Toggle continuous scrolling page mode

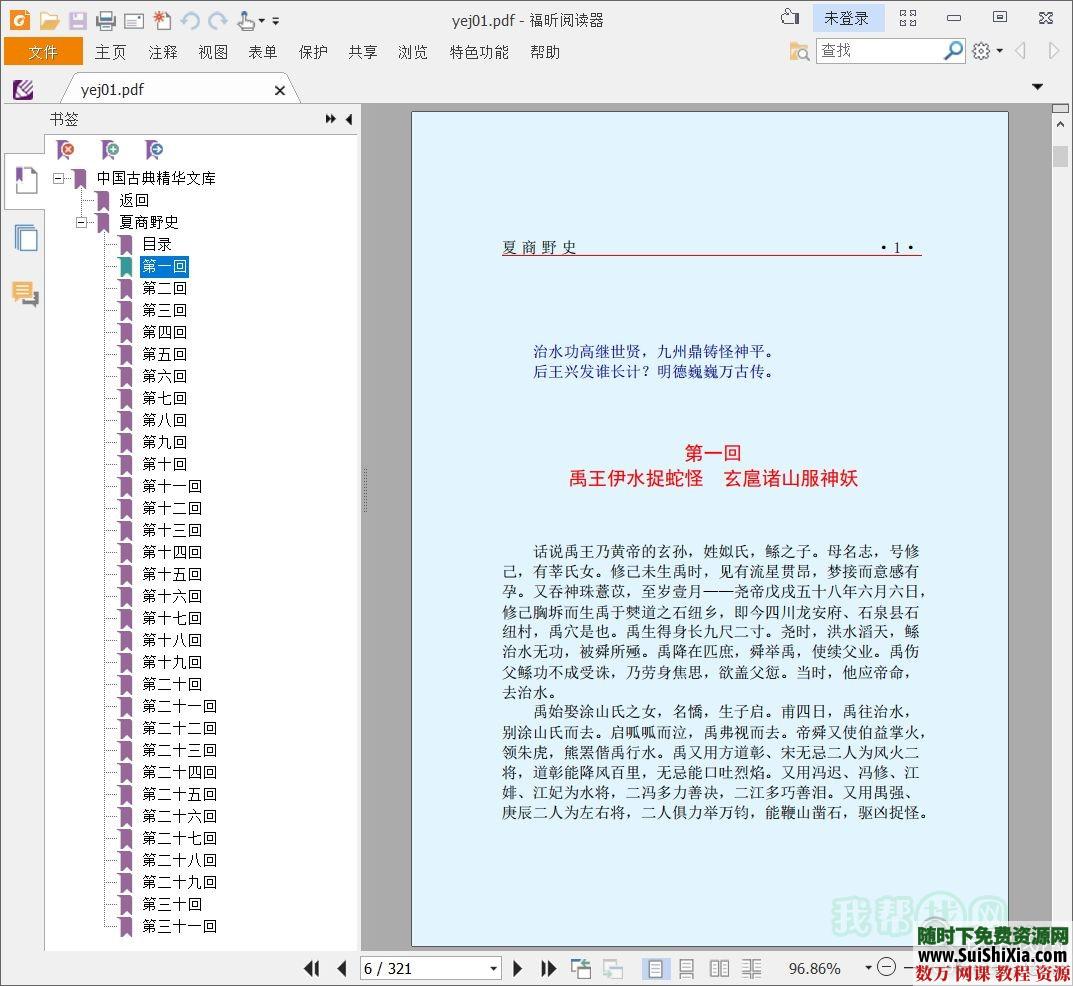click(687, 968)
